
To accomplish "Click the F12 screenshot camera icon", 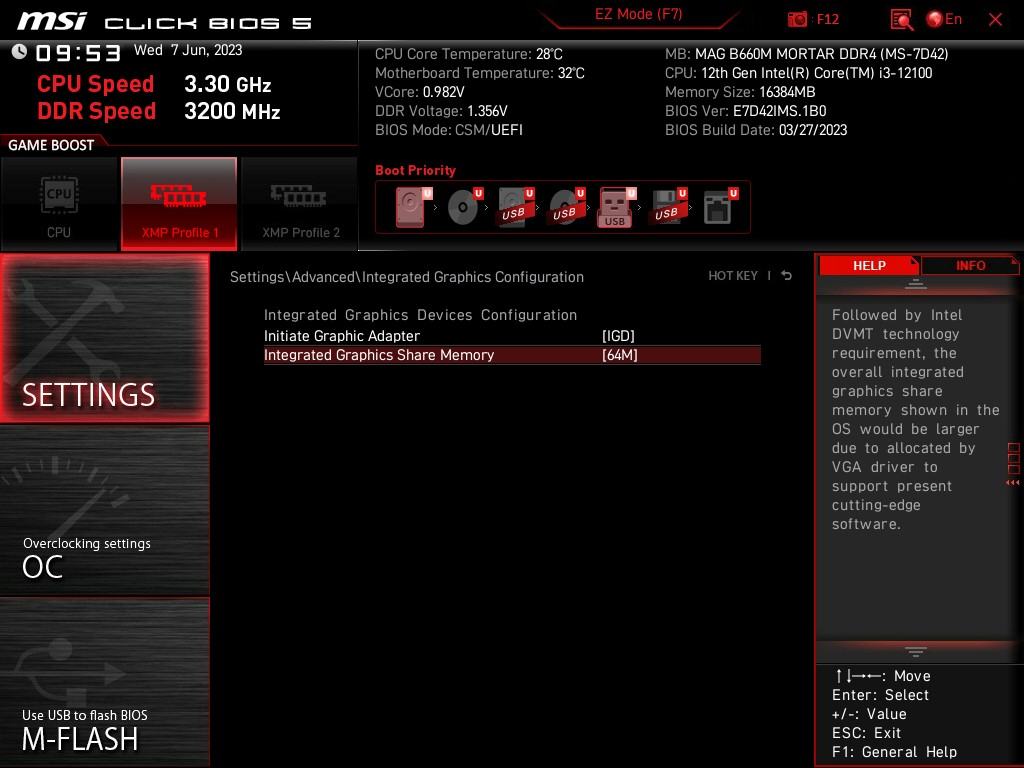I will [x=797, y=19].
